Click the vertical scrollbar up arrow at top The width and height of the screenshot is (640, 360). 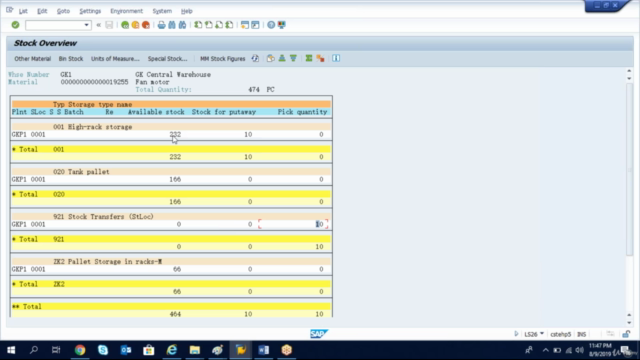tap(629, 71)
